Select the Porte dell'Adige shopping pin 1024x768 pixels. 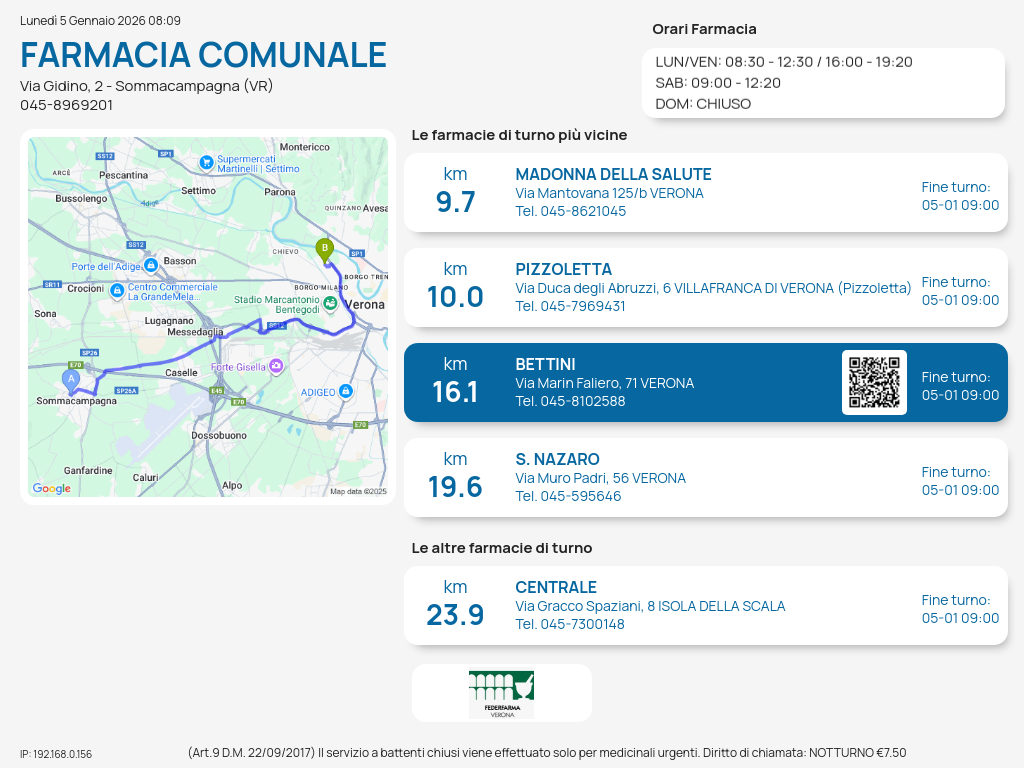coord(150,265)
